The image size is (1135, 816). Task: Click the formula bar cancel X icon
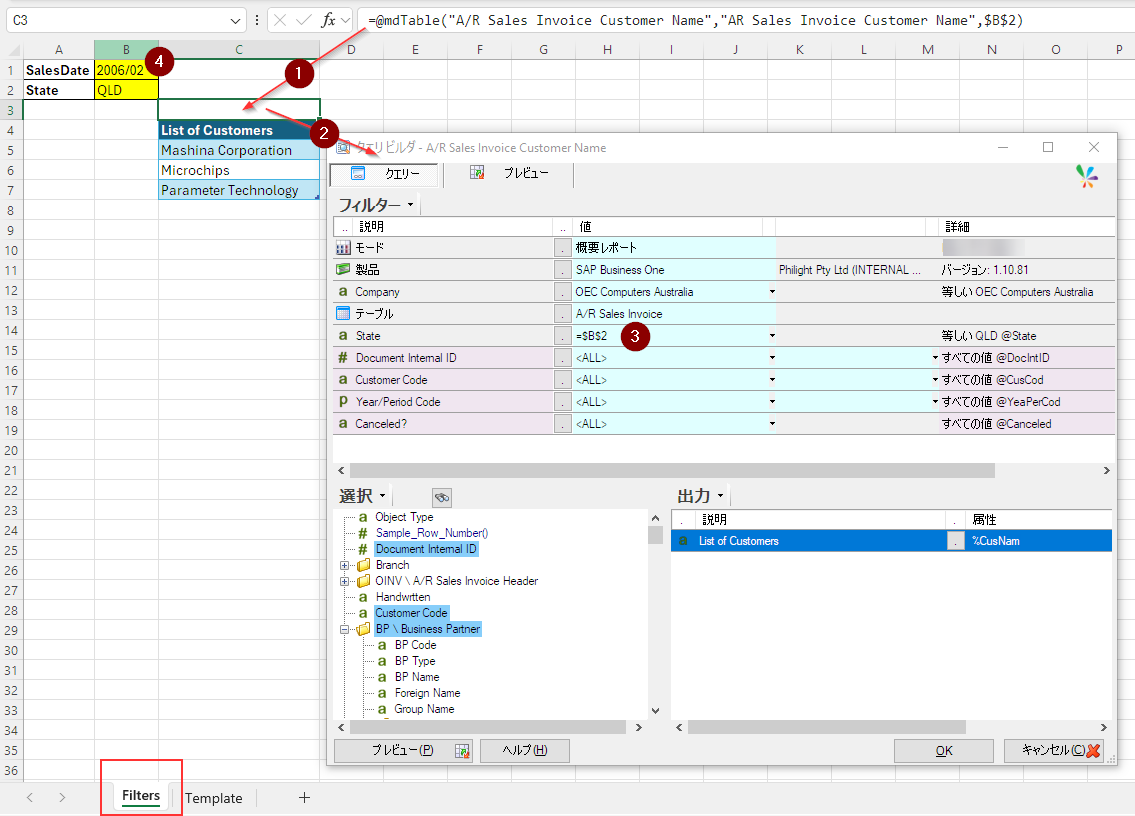(280, 20)
